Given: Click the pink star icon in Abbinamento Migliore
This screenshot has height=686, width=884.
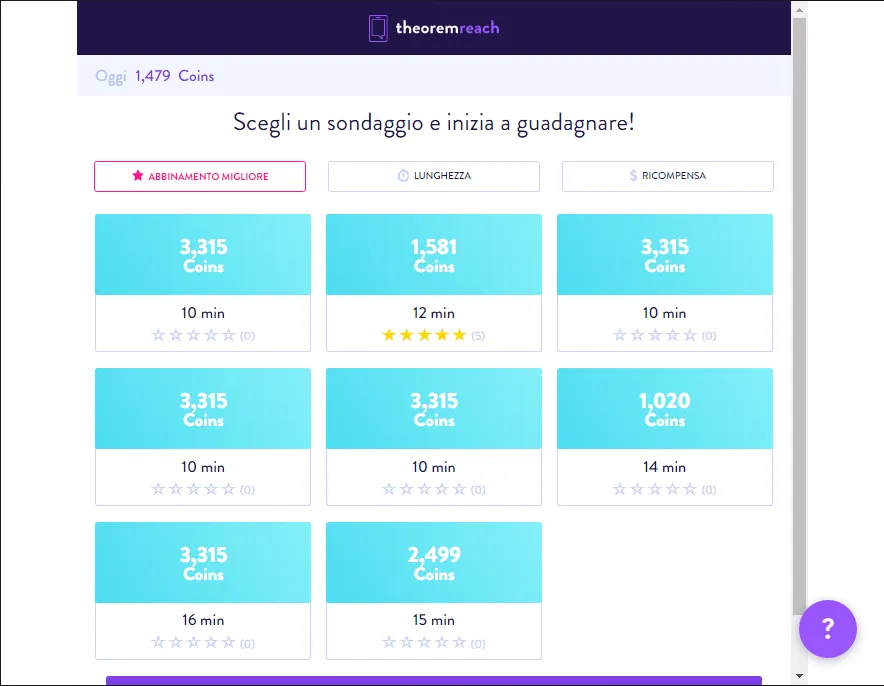Looking at the screenshot, I should tap(138, 175).
